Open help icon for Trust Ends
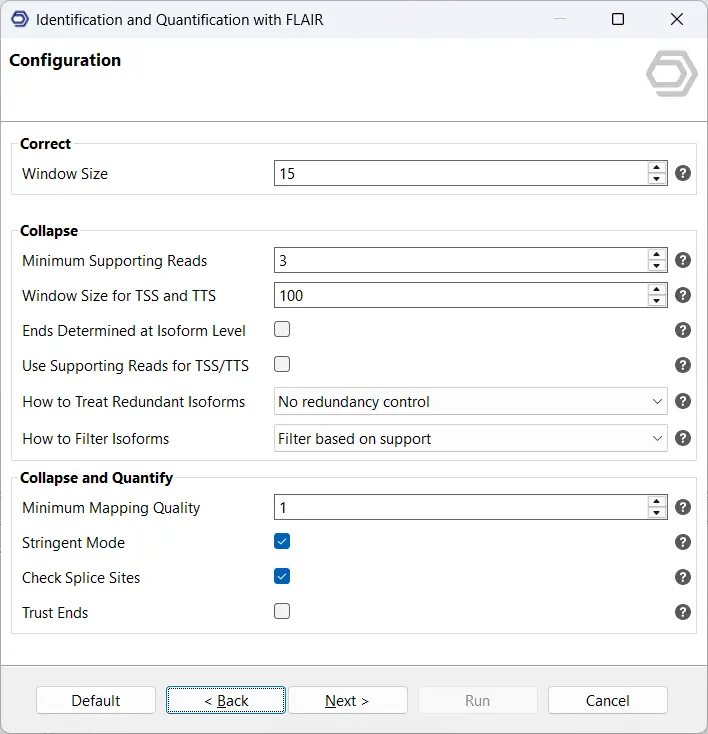 pos(683,612)
